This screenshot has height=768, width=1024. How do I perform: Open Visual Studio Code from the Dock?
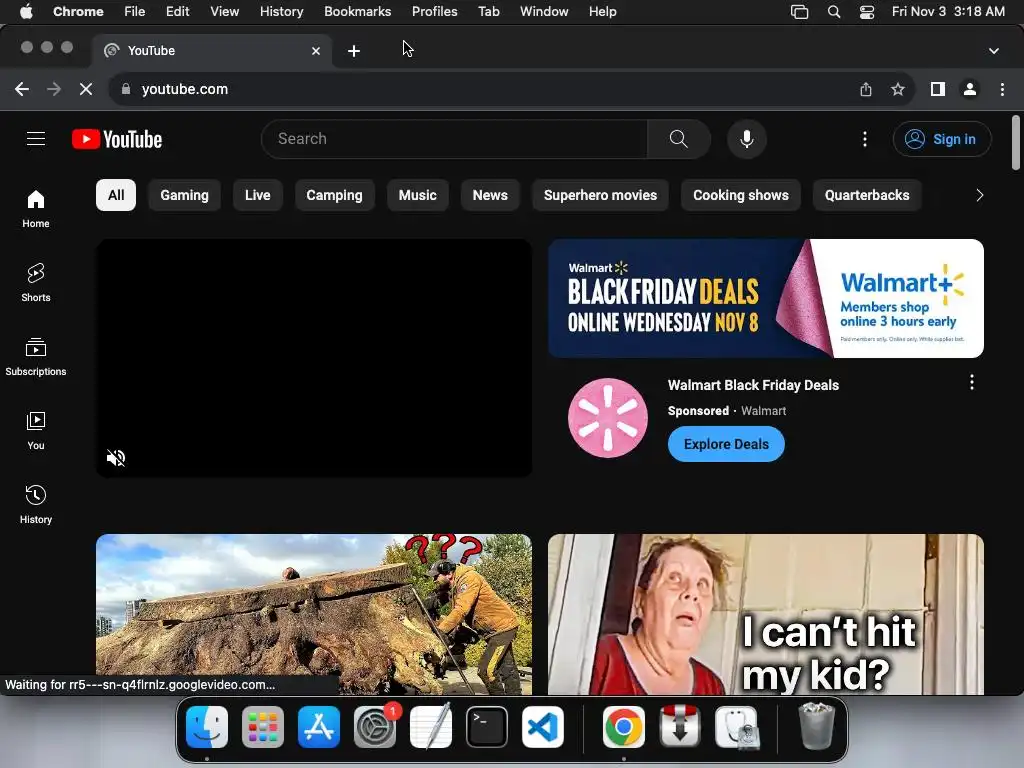coord(543,727)
